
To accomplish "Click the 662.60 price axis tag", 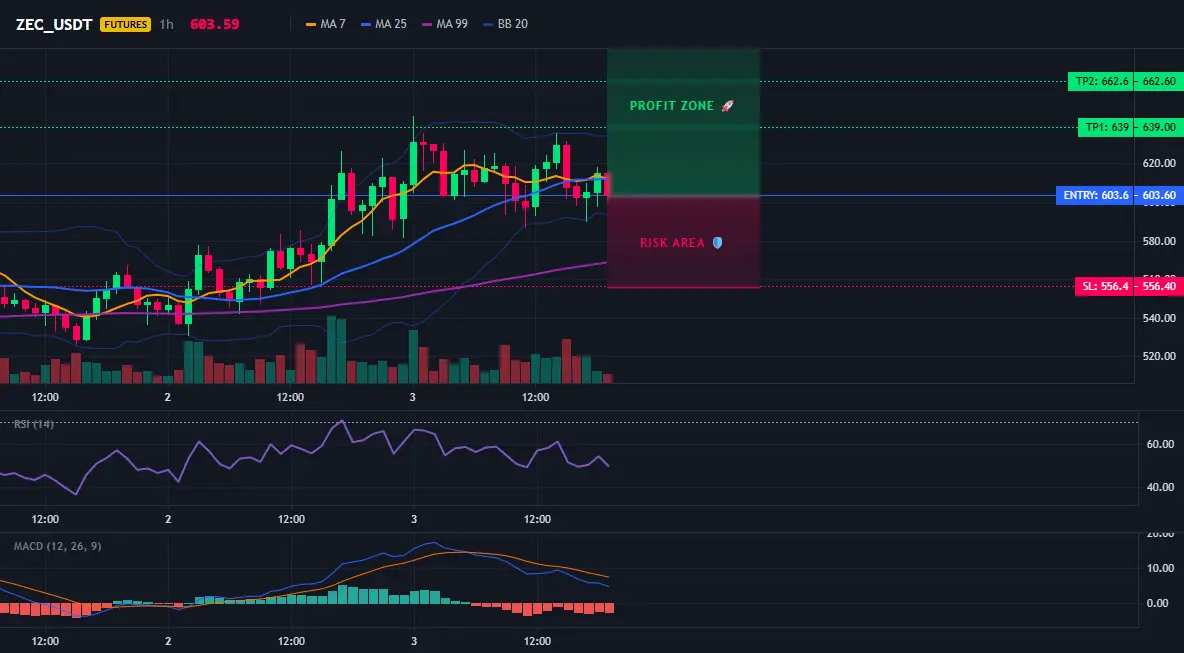I will (x=1159, y=82).
